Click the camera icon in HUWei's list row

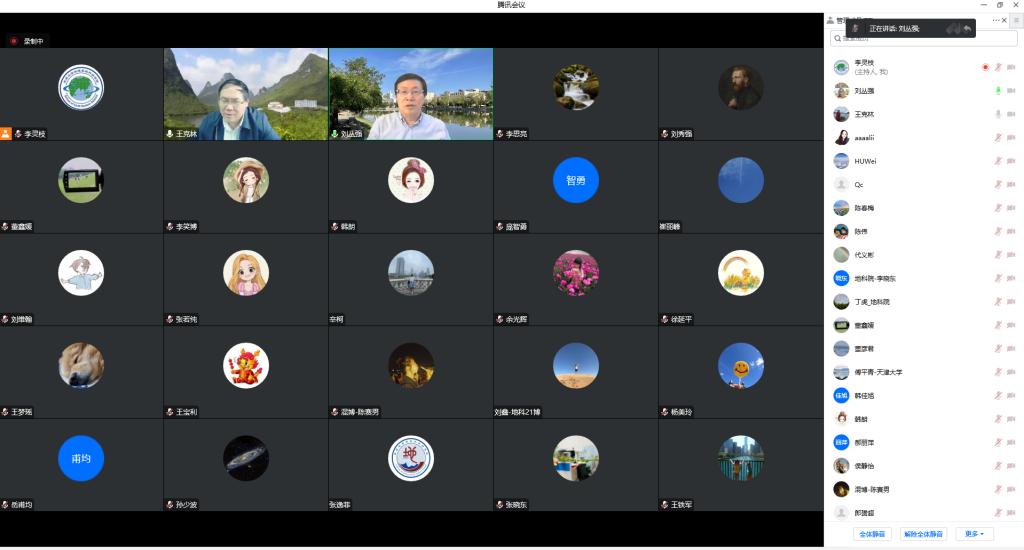click(1011, 161)
